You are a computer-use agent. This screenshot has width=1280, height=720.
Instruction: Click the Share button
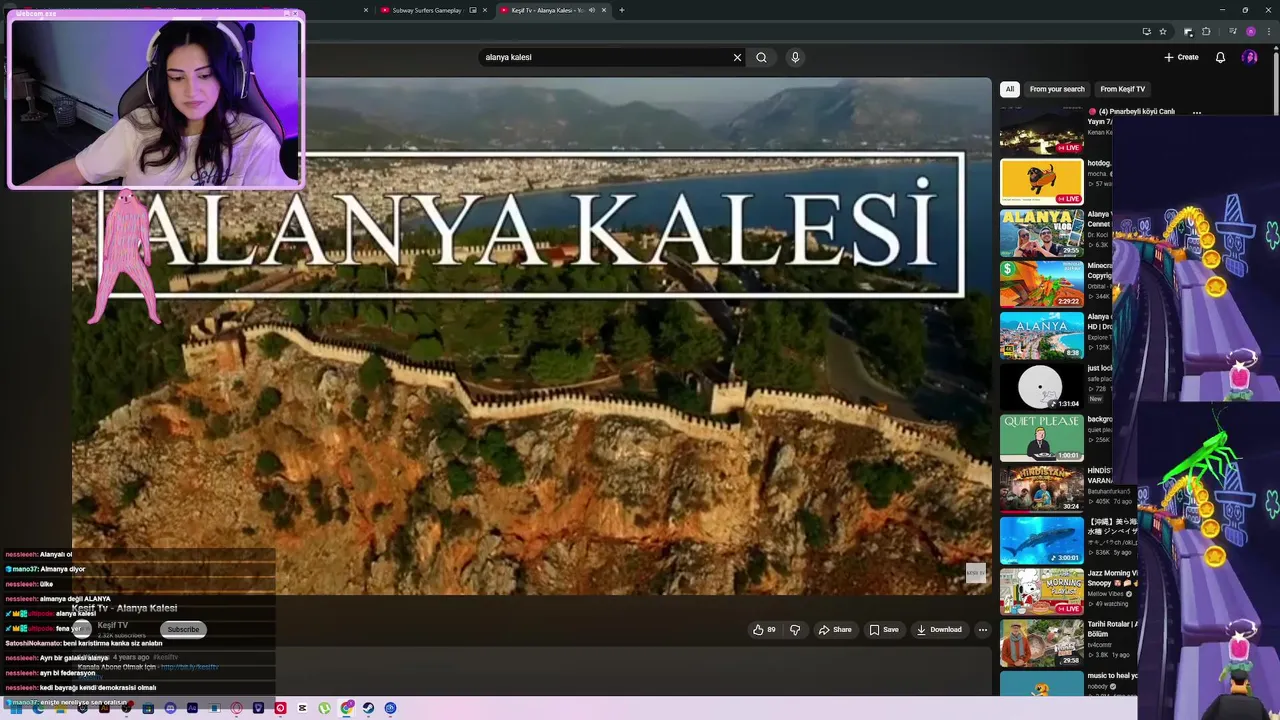(x=835, y=630)
